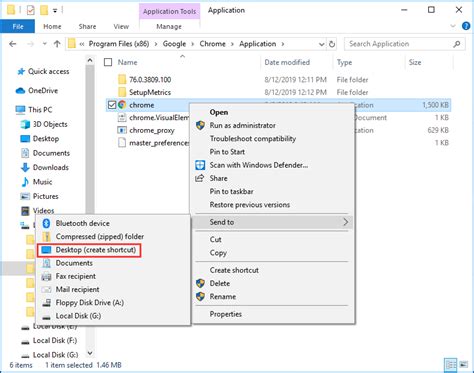The height and width of the screenshot is (373, 474).
Task: Click the Refresh icon in address bar
Action: click(332, 44)
